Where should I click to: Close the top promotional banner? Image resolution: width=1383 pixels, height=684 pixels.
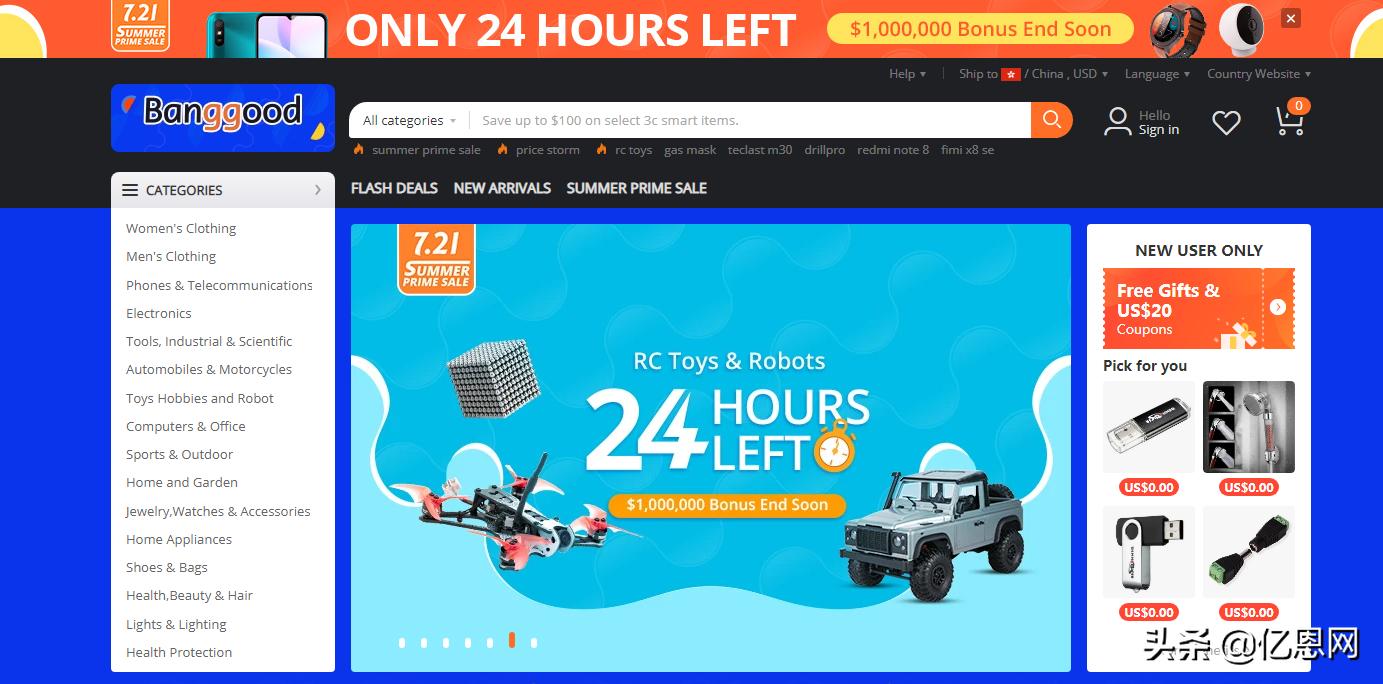(1291, 18)
